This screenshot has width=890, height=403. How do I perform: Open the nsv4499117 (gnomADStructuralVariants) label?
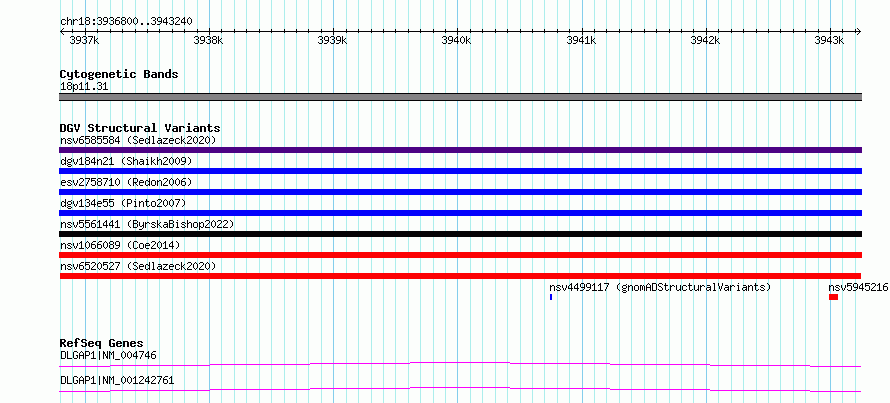click(x=660, y=287)
